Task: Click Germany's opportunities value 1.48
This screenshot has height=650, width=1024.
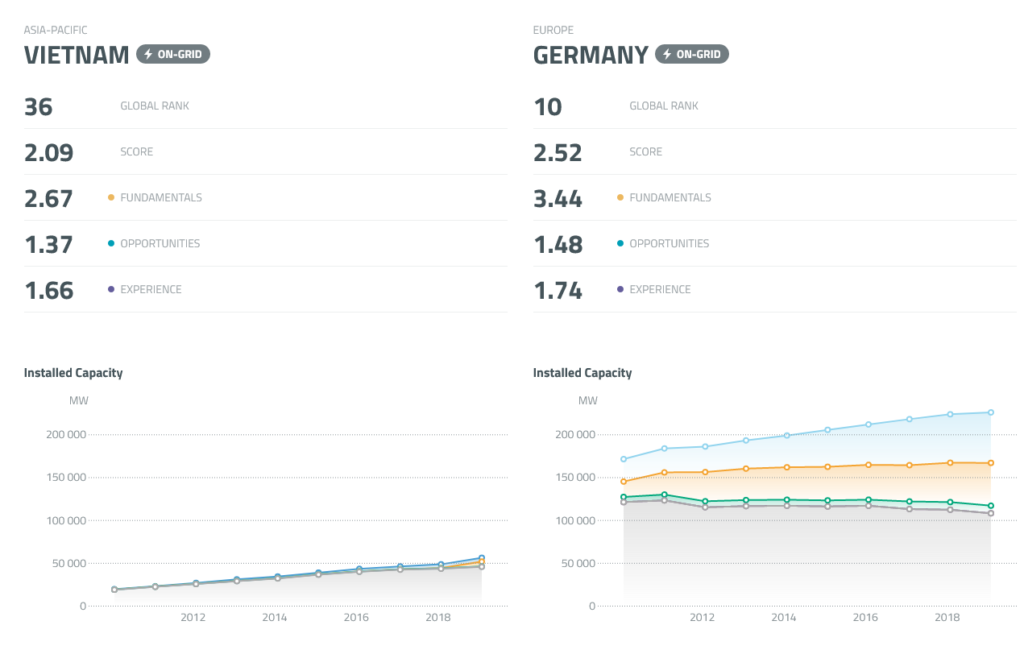Action: tap(558, 244)
